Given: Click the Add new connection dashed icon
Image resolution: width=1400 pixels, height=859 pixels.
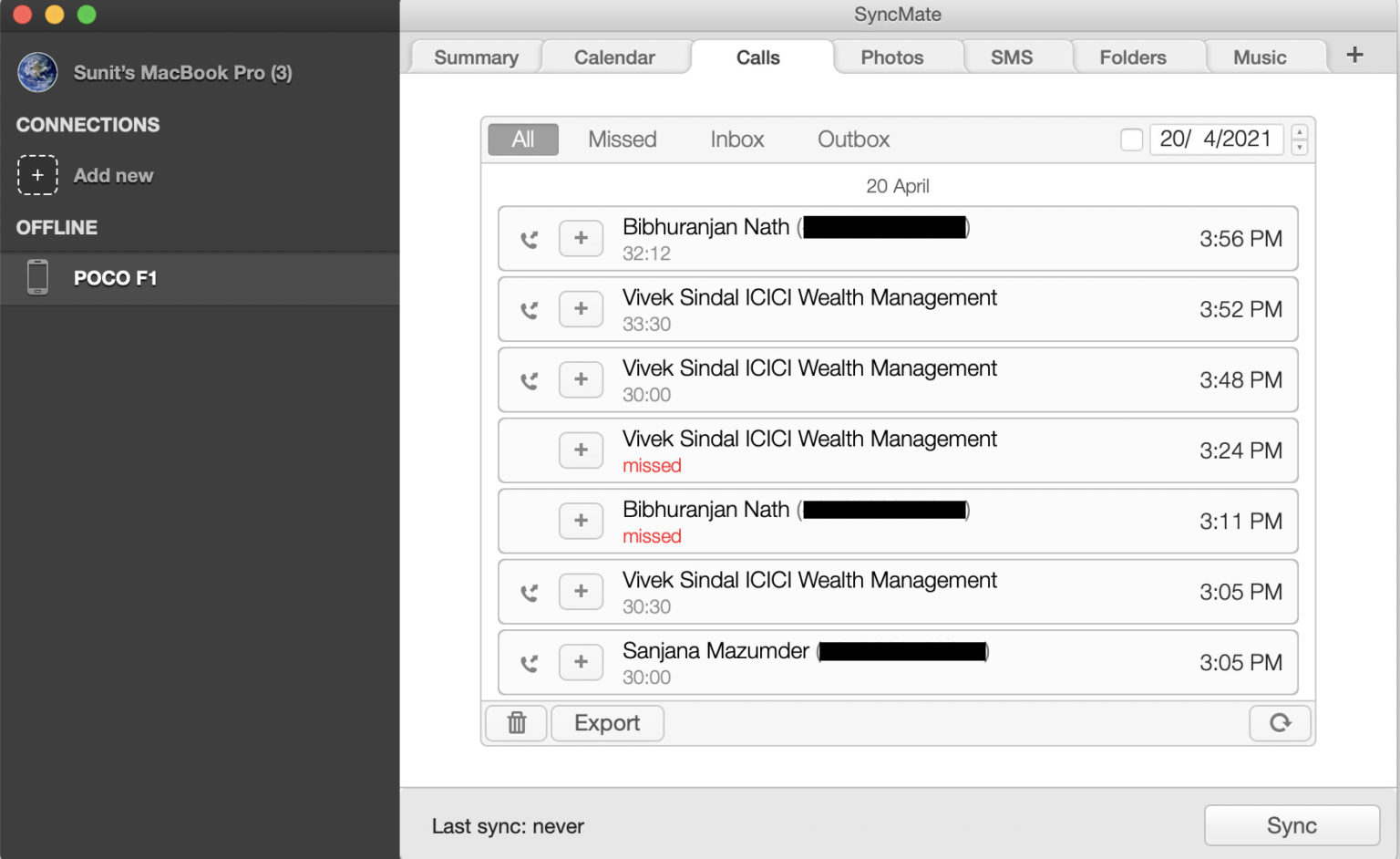Looking at the screenshot, I should click(37, 175).
